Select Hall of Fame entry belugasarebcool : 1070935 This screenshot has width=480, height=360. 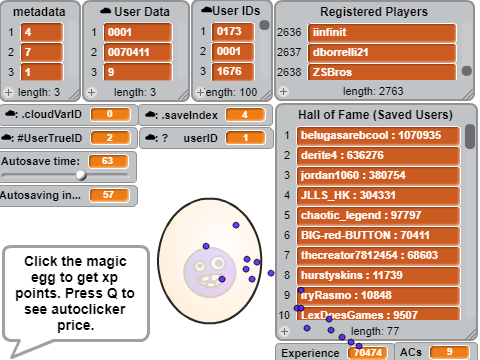379,136
